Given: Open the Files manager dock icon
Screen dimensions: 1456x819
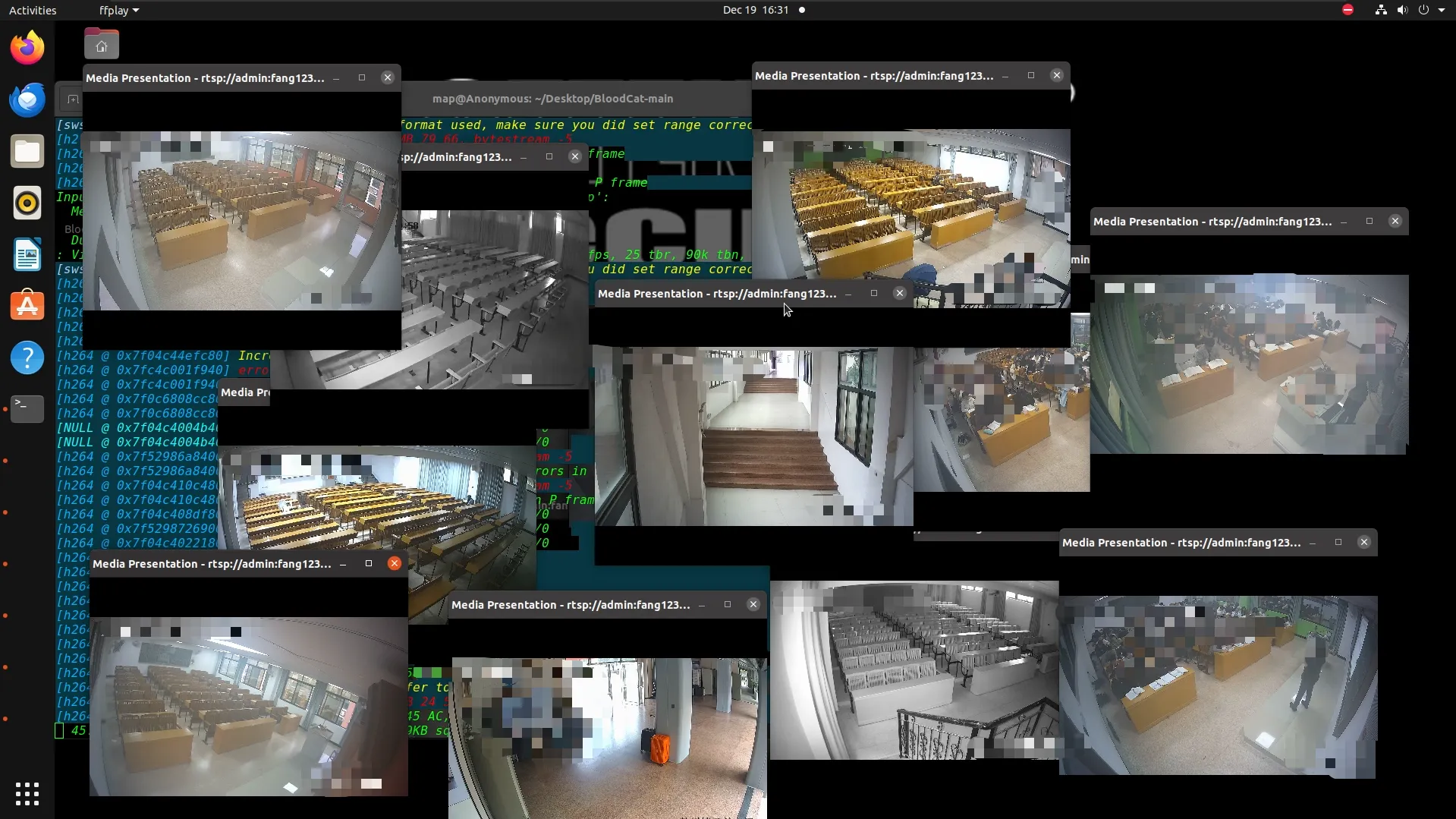Looking at the screenshot, I should (27, 151).
